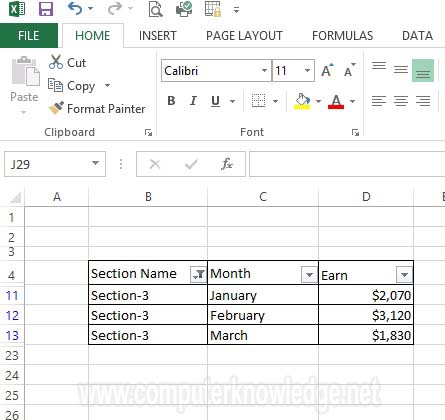The height and width of the screenshot is (420, 445).
Task: Toggle Middle Align
Action: point(401,70)
